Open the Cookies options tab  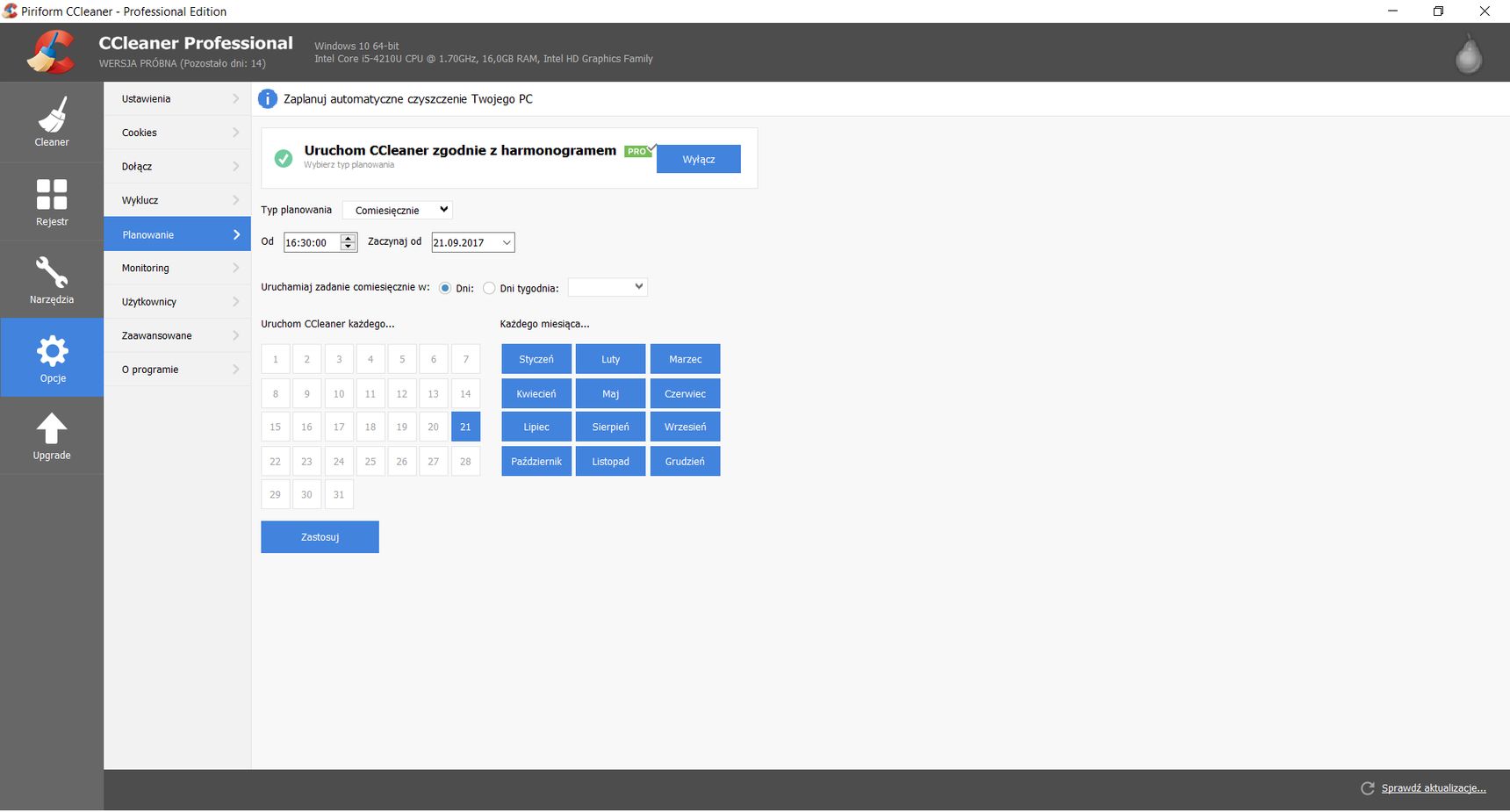177,133
